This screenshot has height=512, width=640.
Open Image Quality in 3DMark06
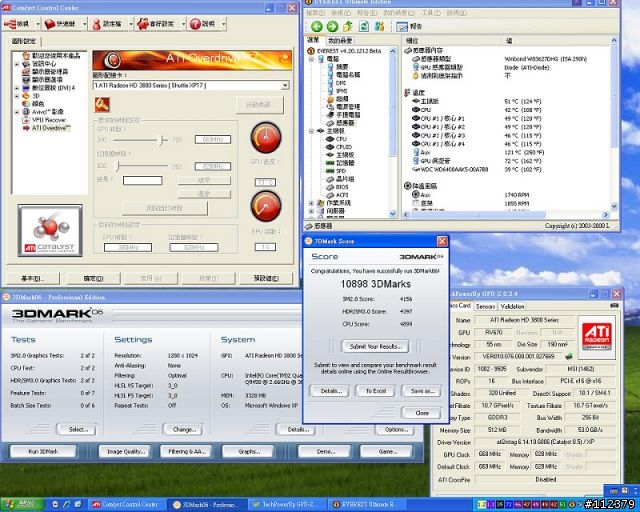tap(125, 452)
